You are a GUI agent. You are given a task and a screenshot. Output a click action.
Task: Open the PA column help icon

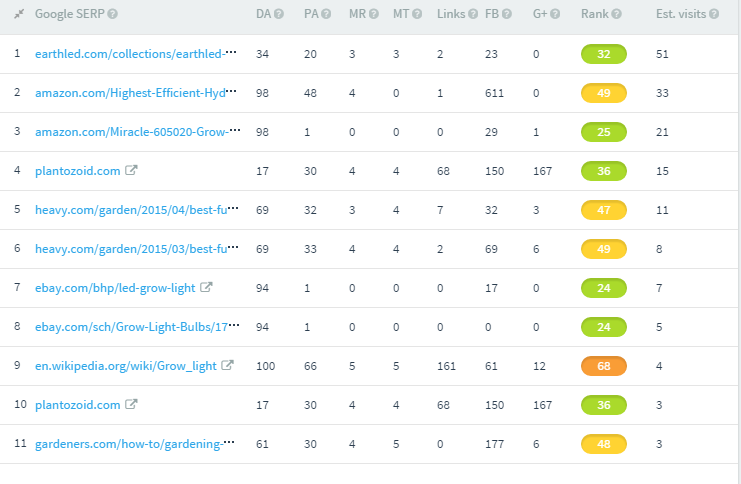click(x=326, y=14)
